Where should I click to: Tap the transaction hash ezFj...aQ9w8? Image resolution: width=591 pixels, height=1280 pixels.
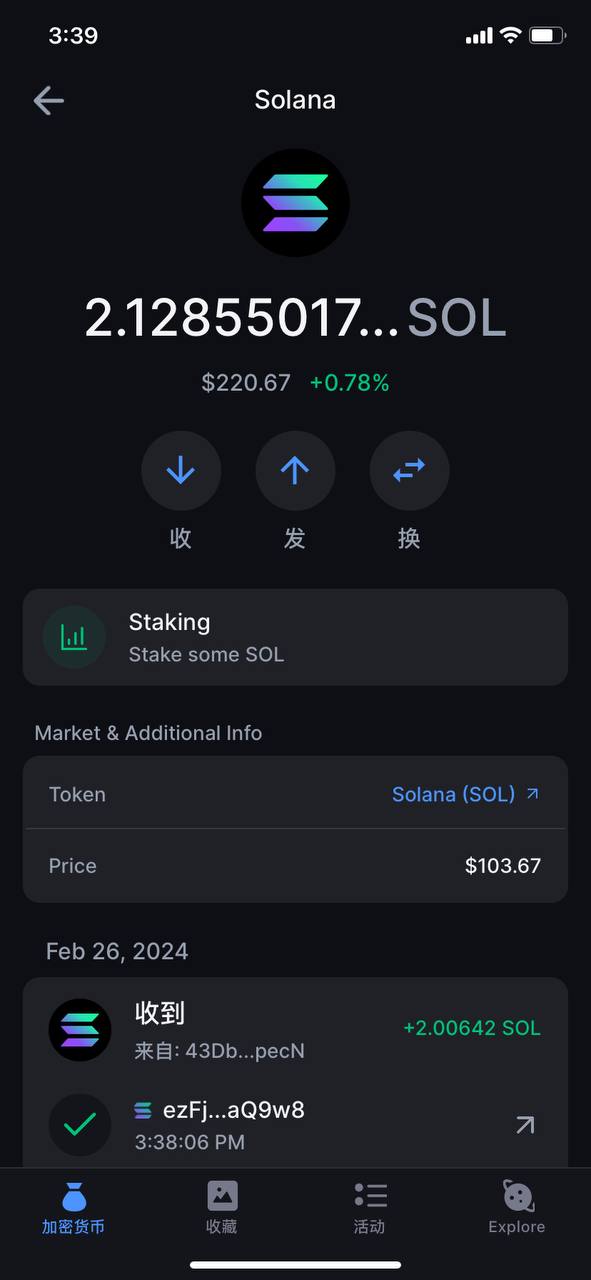coord(233,1110)
